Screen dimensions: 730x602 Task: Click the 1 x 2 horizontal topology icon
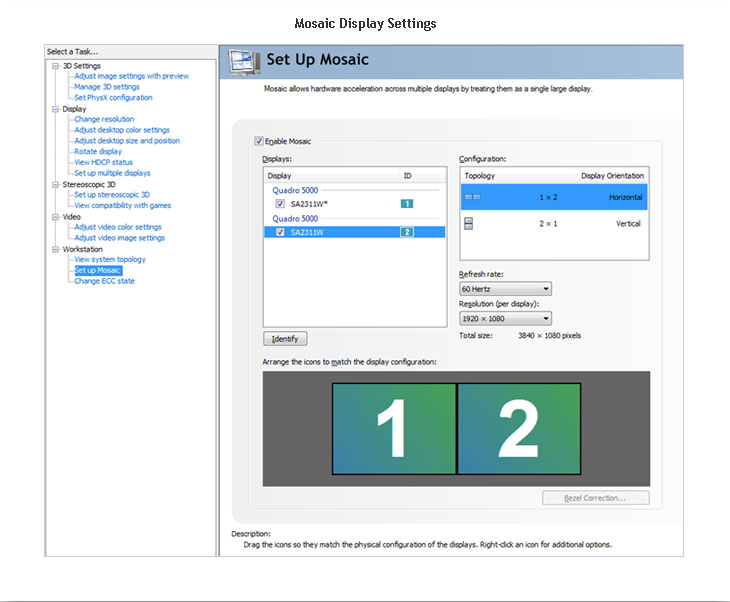tap(472, 197)
